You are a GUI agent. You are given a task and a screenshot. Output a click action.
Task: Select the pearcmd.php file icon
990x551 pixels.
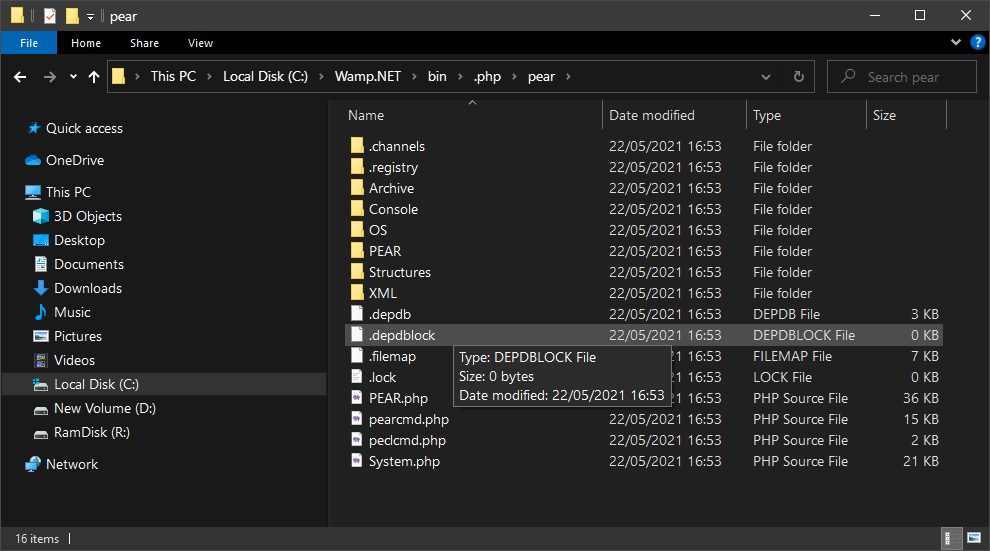tap(357, 419)
